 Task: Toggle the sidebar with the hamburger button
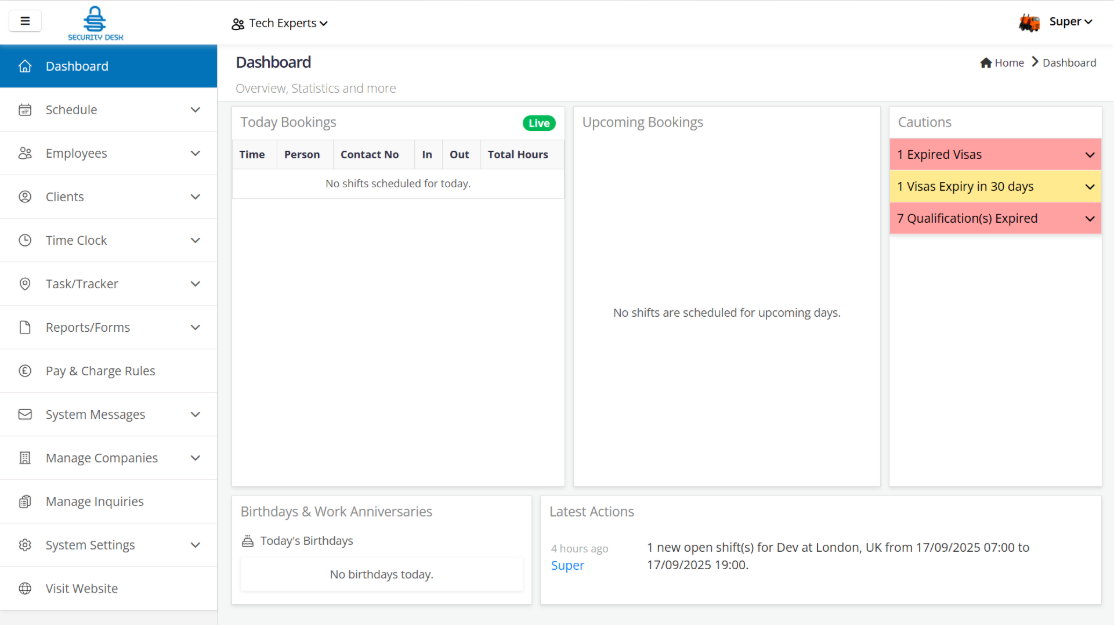pos(25,20)
